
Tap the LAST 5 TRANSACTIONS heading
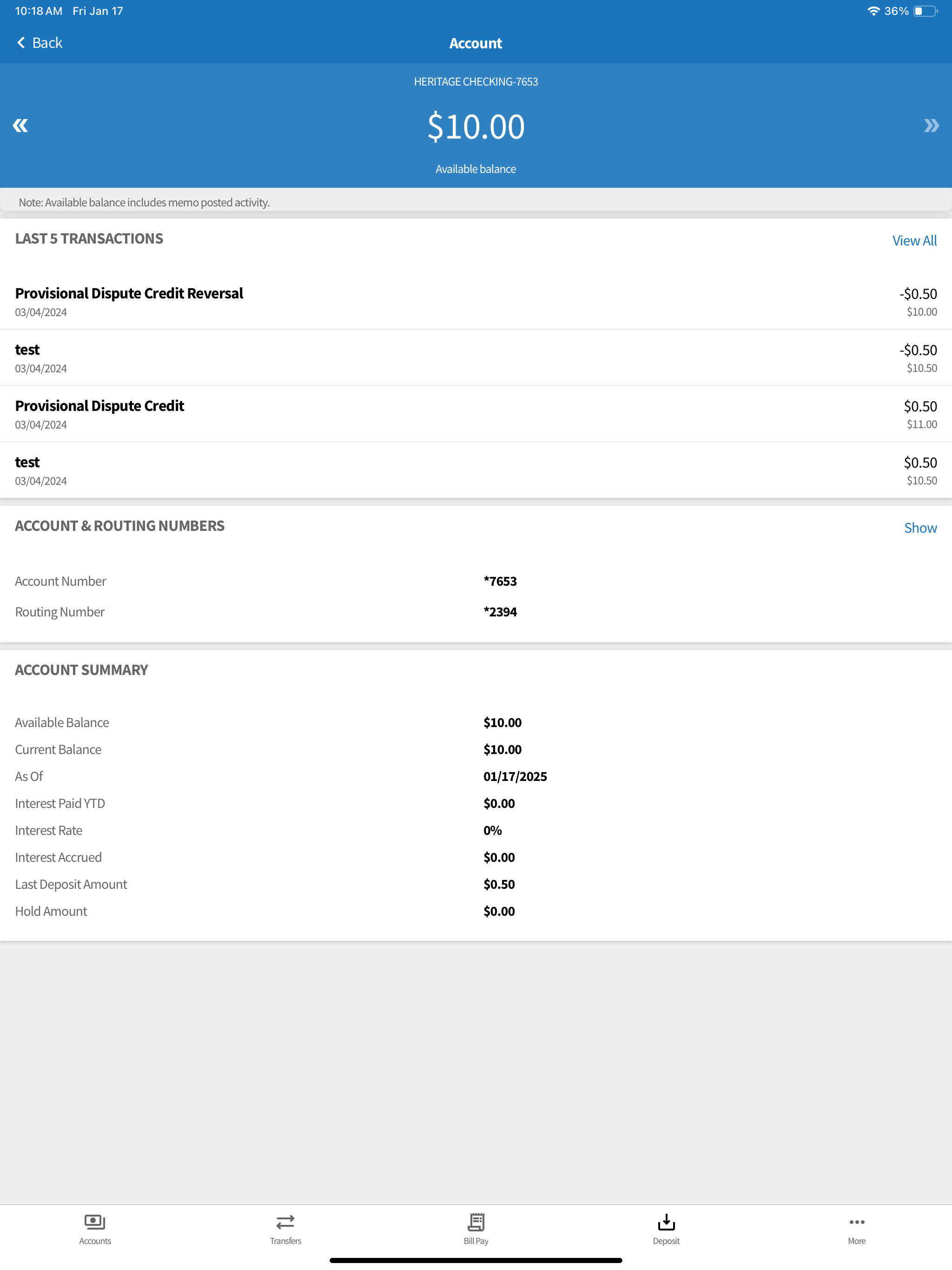89,238
